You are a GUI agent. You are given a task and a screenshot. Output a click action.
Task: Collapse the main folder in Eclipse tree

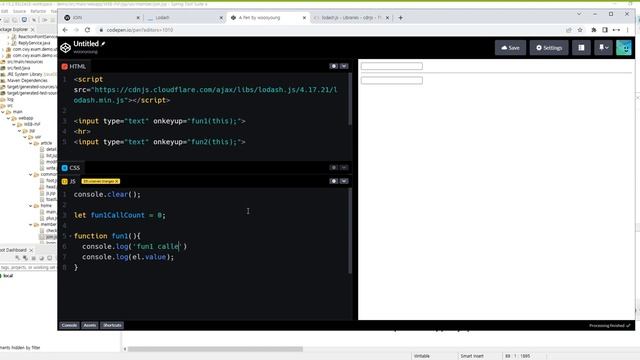click(3, 112)
